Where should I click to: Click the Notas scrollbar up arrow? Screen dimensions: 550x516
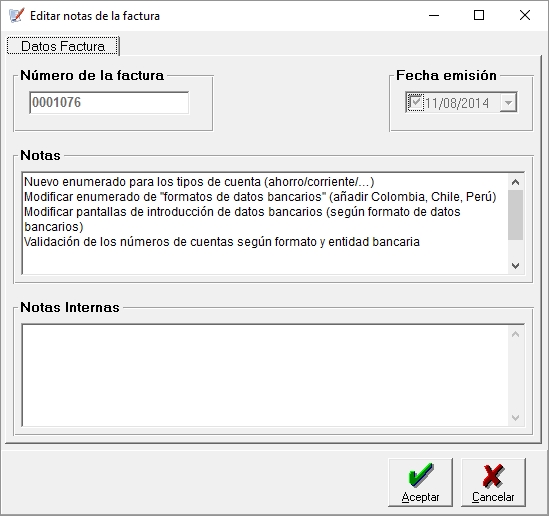pos(515,182)
